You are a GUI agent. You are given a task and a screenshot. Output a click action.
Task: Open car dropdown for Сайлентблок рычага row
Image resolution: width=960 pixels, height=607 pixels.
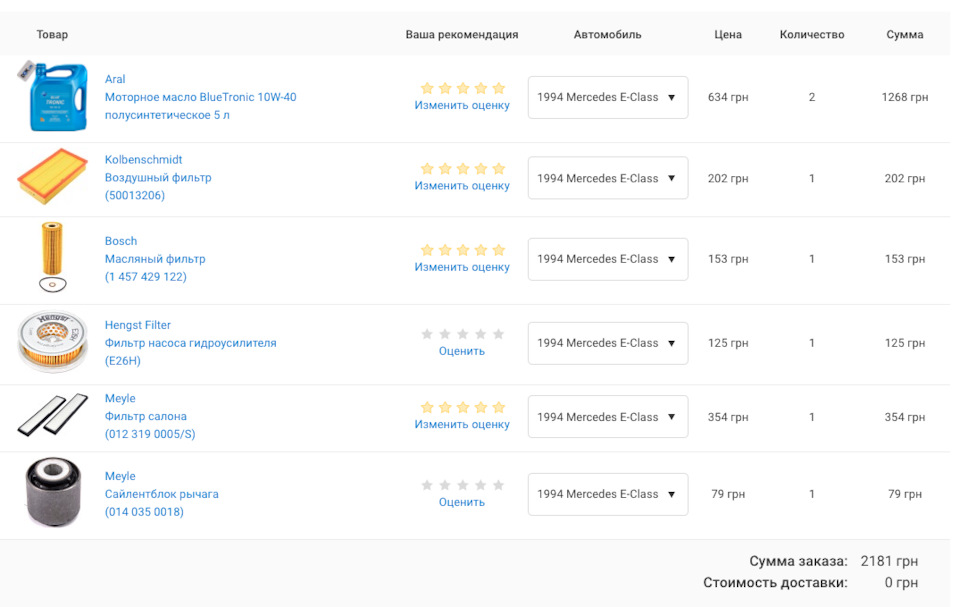click(x=608, y=494)
